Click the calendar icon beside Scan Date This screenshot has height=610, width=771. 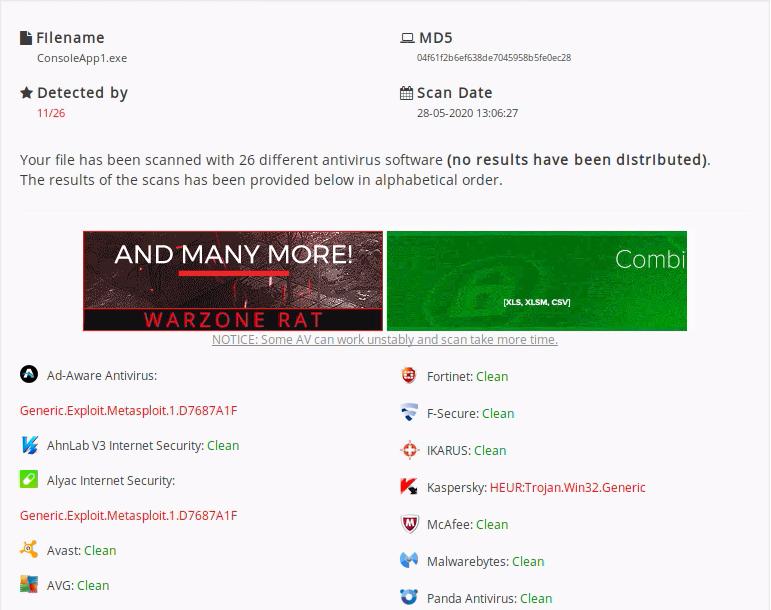point(406,93)
